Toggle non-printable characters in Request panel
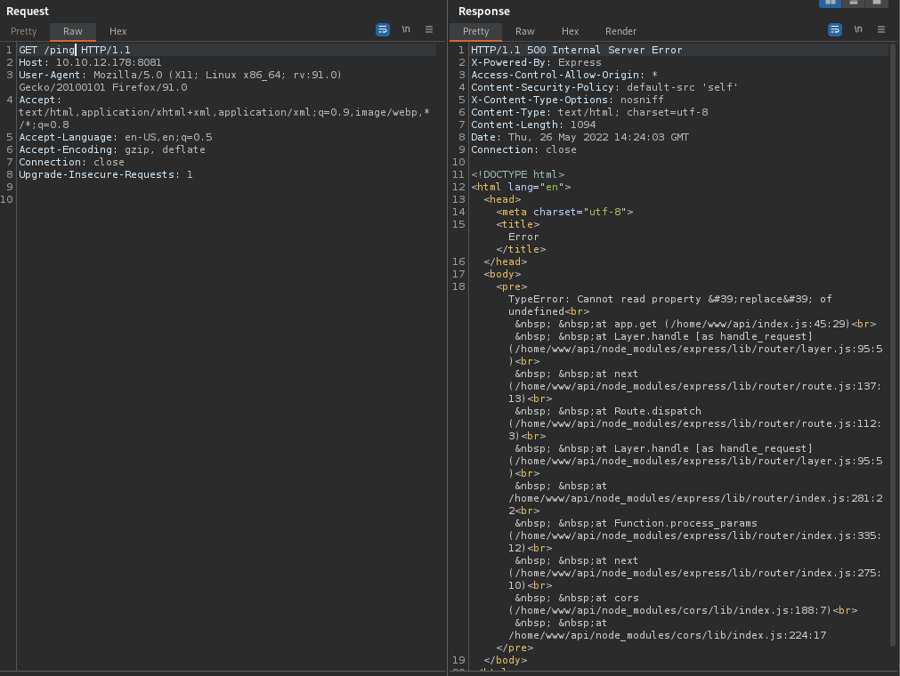 pos(406,30)
